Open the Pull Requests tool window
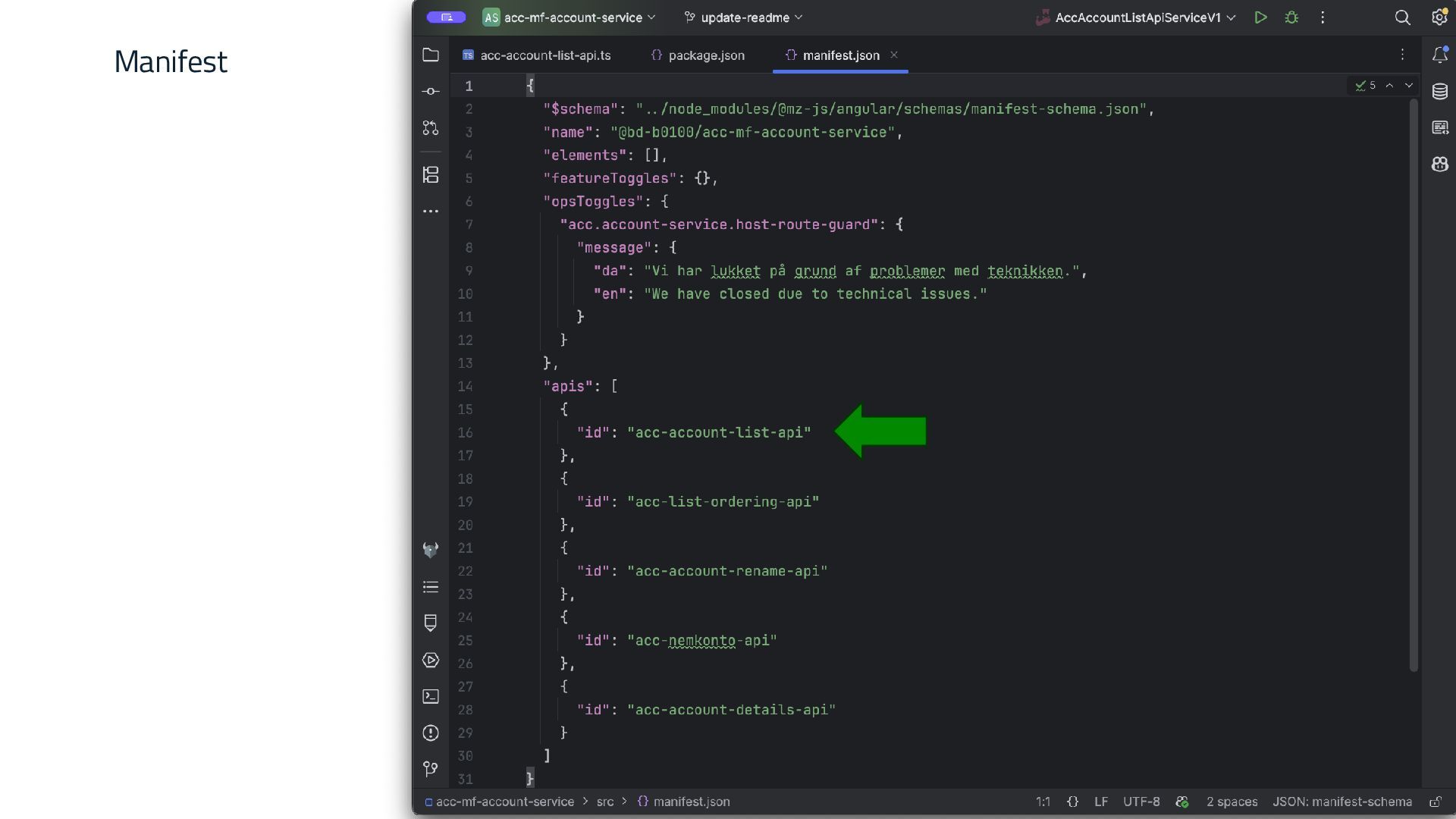Image resolution: width=1456 pixels, height=819 pixels. 431,128
